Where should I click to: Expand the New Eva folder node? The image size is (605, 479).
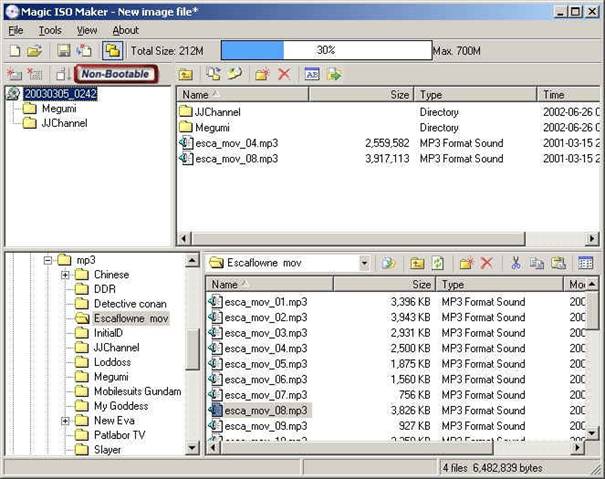point(65,421)
